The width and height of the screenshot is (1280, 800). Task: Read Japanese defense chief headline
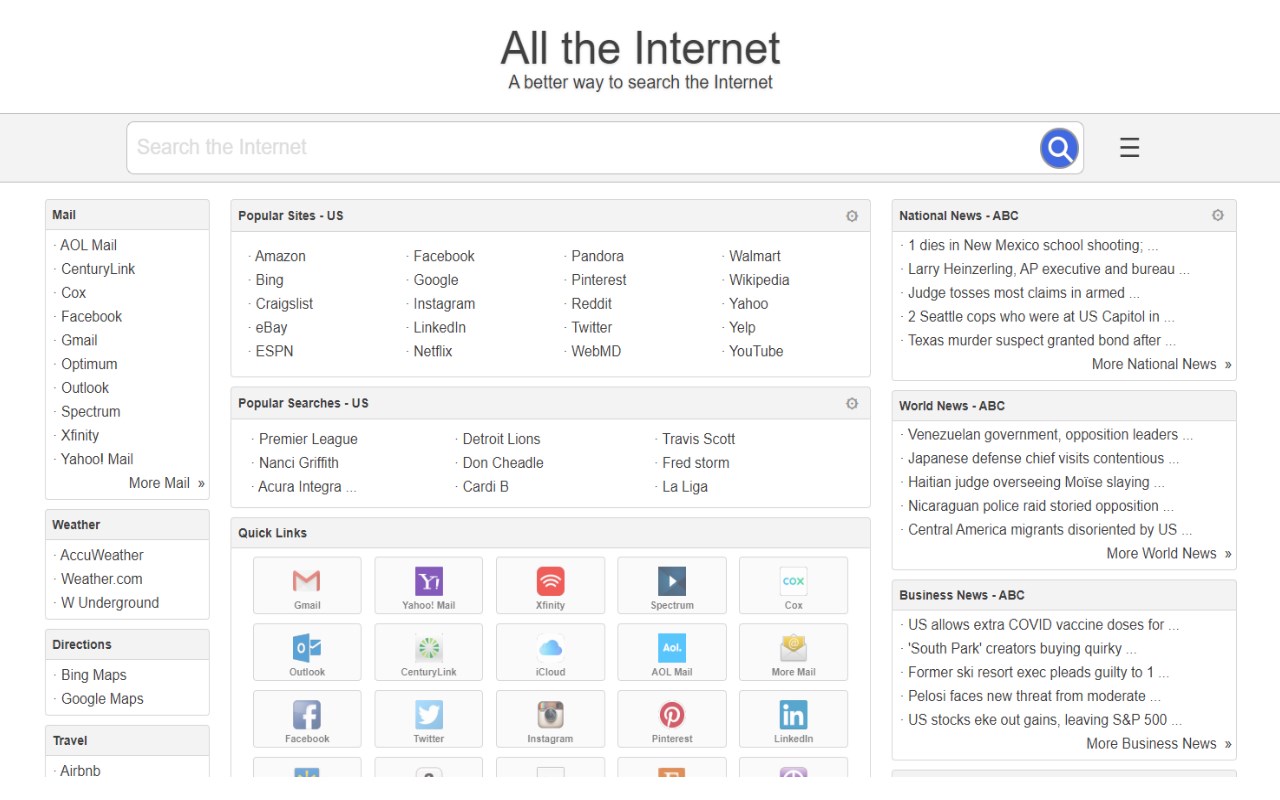[x=1043, y=459]
